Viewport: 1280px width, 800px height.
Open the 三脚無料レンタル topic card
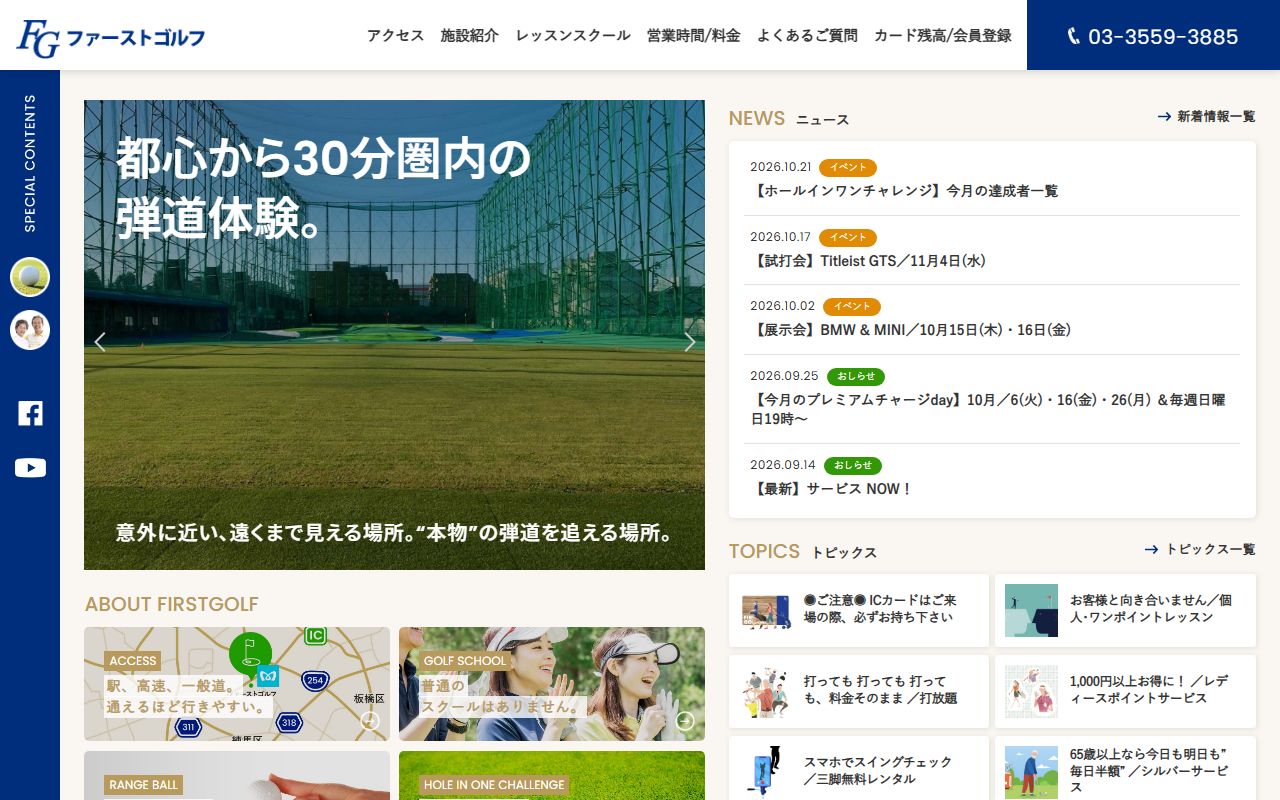(x=859, y=768)
